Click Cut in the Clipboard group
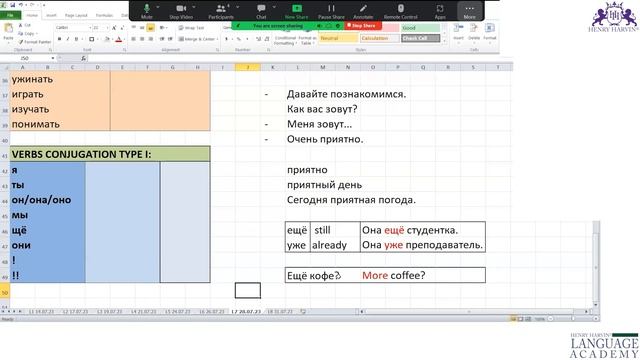This screenshot has width=640, height=360. point(24,26)
